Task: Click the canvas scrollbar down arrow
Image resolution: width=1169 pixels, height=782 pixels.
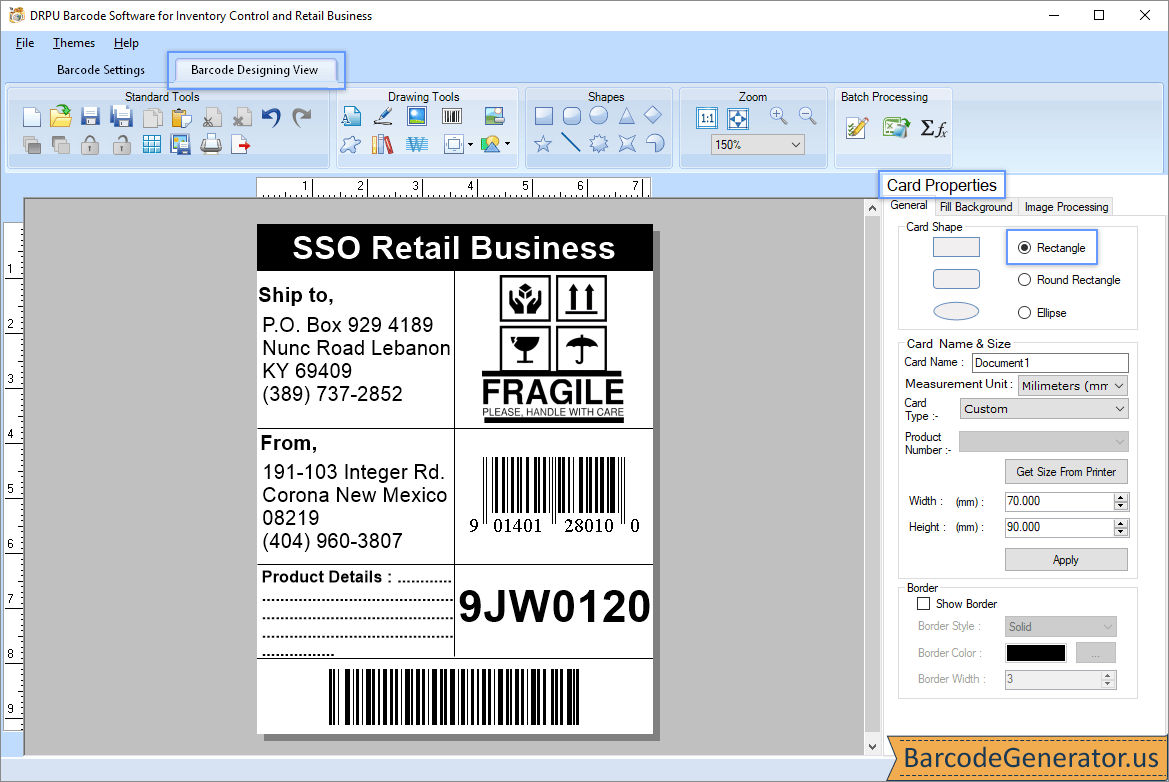Action: (x=872, y=747)
